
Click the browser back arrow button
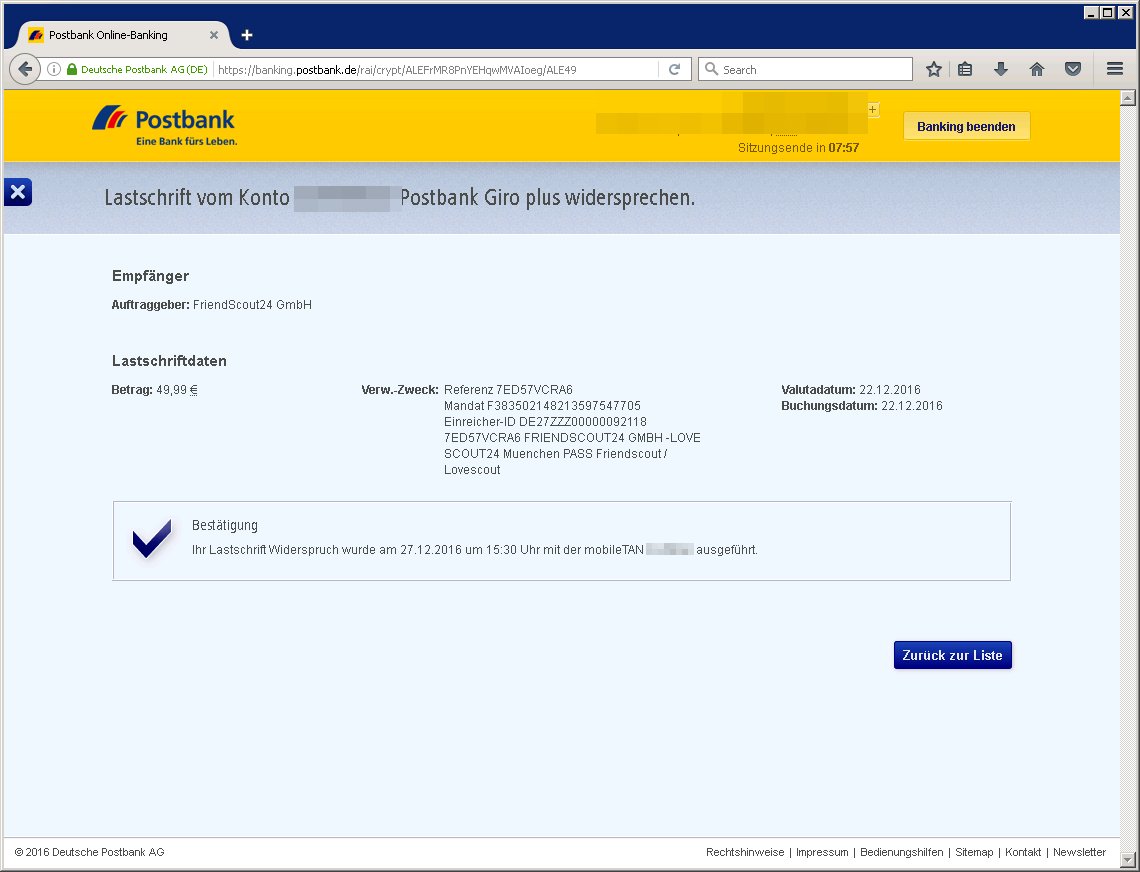click(25, 69)
